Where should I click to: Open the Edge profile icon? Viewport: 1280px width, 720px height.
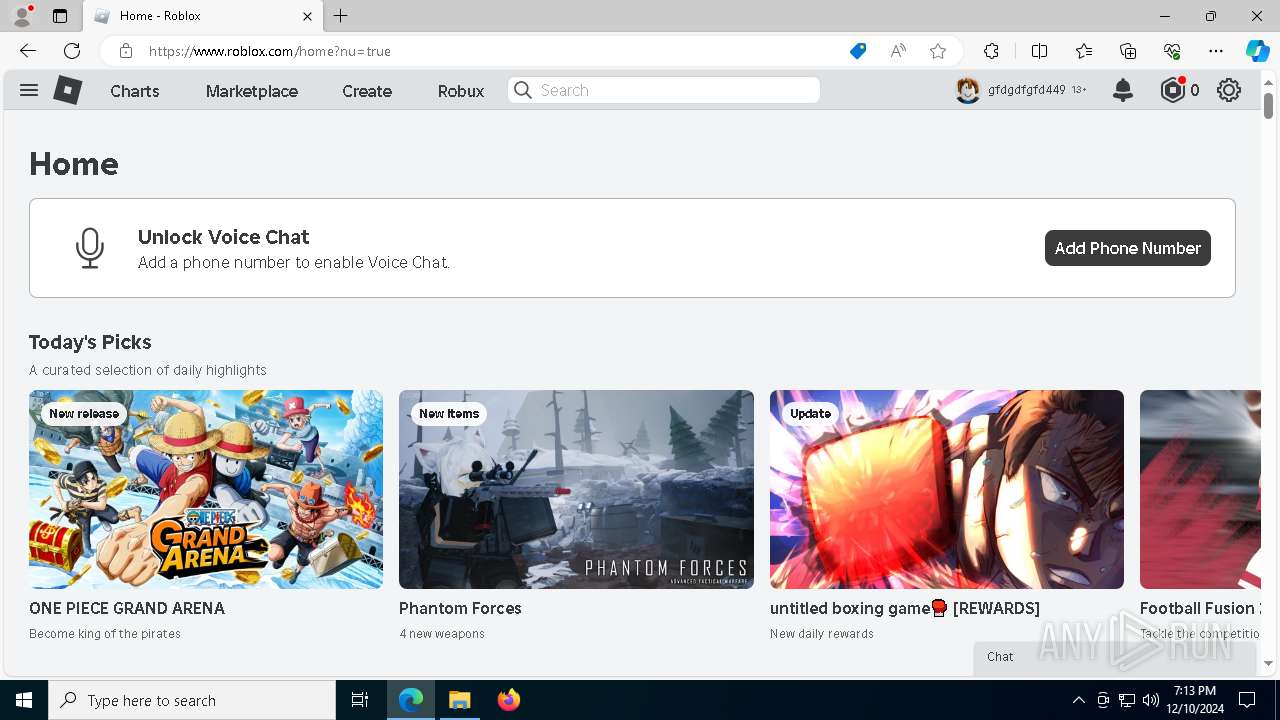(x=22, y=16)
